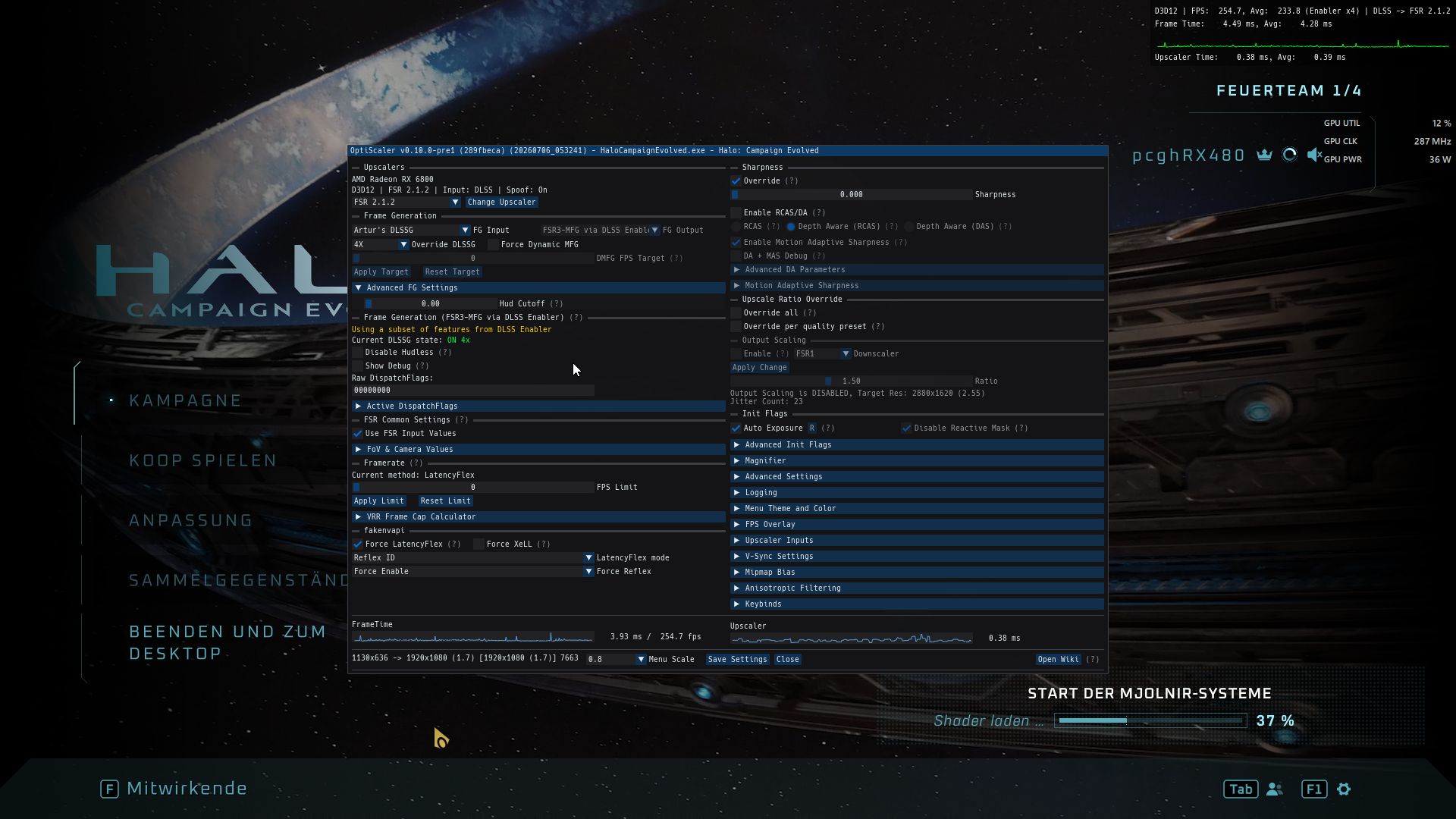1456x819 pixels.
Task: Uncheck Use FSR Input Values
Action: 357,434
